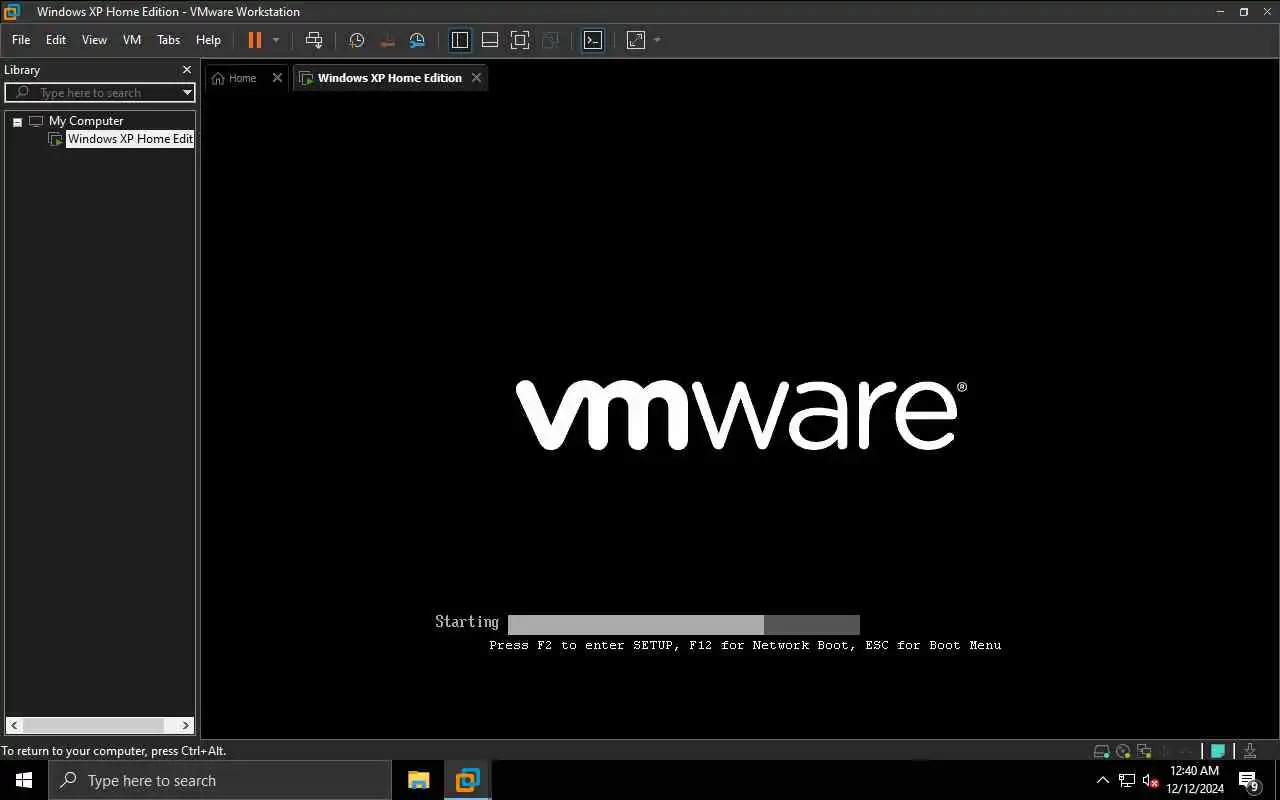Close the Windows XP Home Edition tab
The image size is (1280, 800).
pos(476,78)
